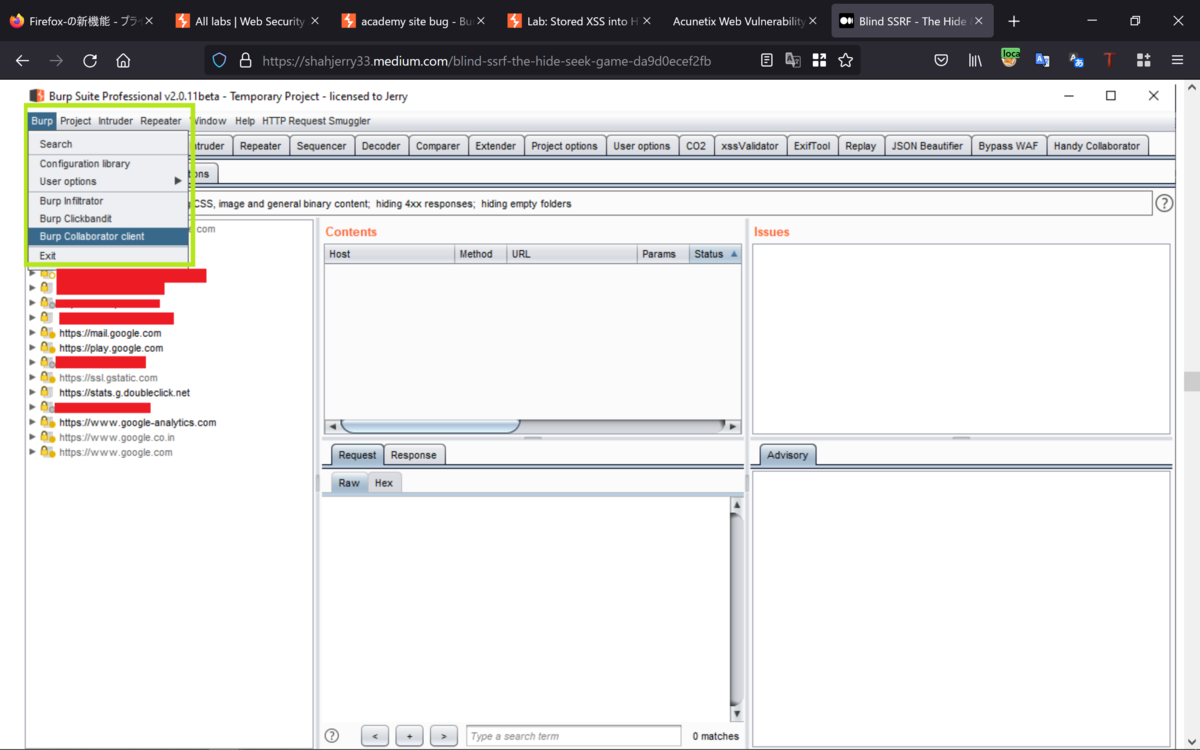The height and width of the screenshot is (750, 1200).
Task: Open the HTTP Request Smuggler menu
Action: coord(316,121)
